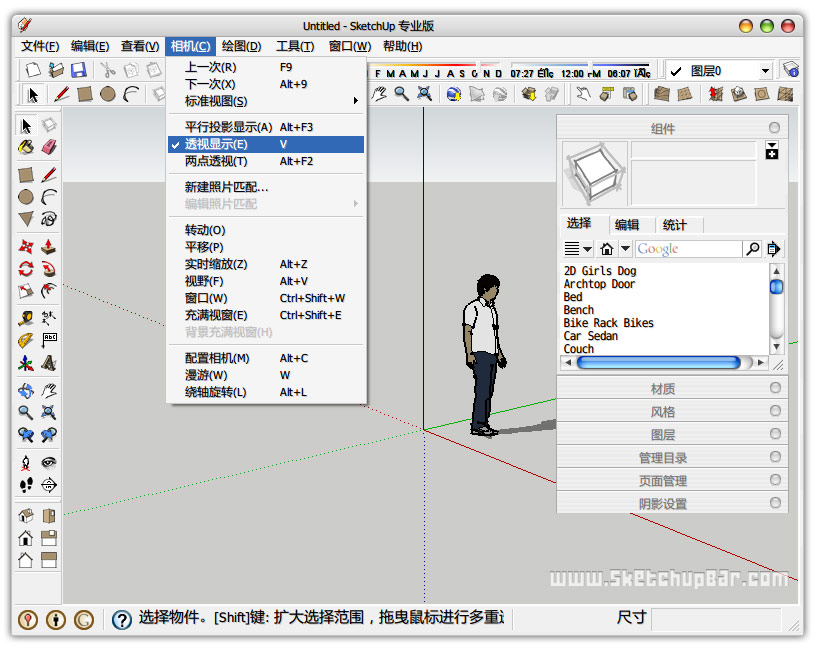815x650 pixels.
Task: Expand the component options button beside preview
Action: point(772,150)
